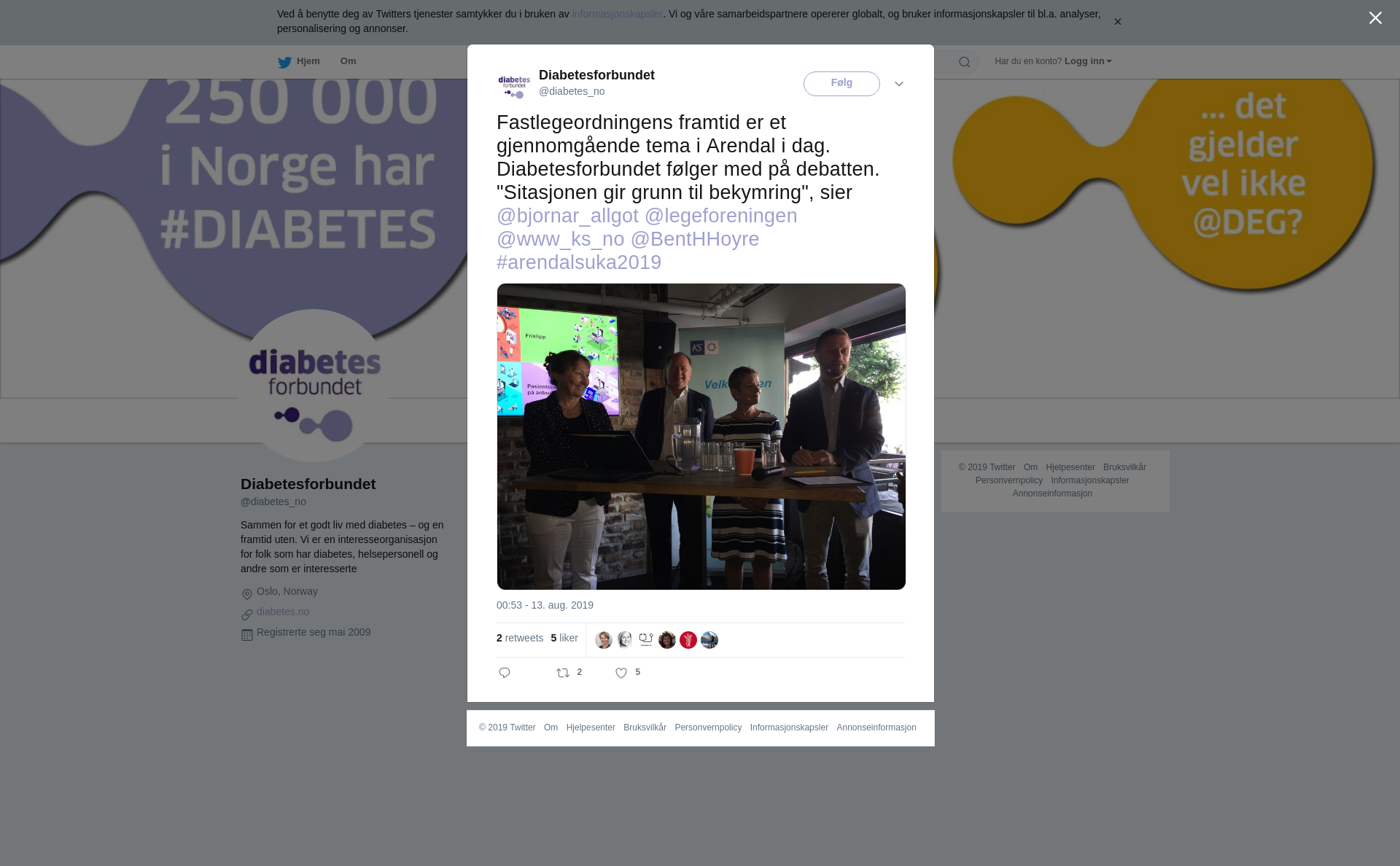Open the #arendalsuka2019 hashtag

click(579, 262)
